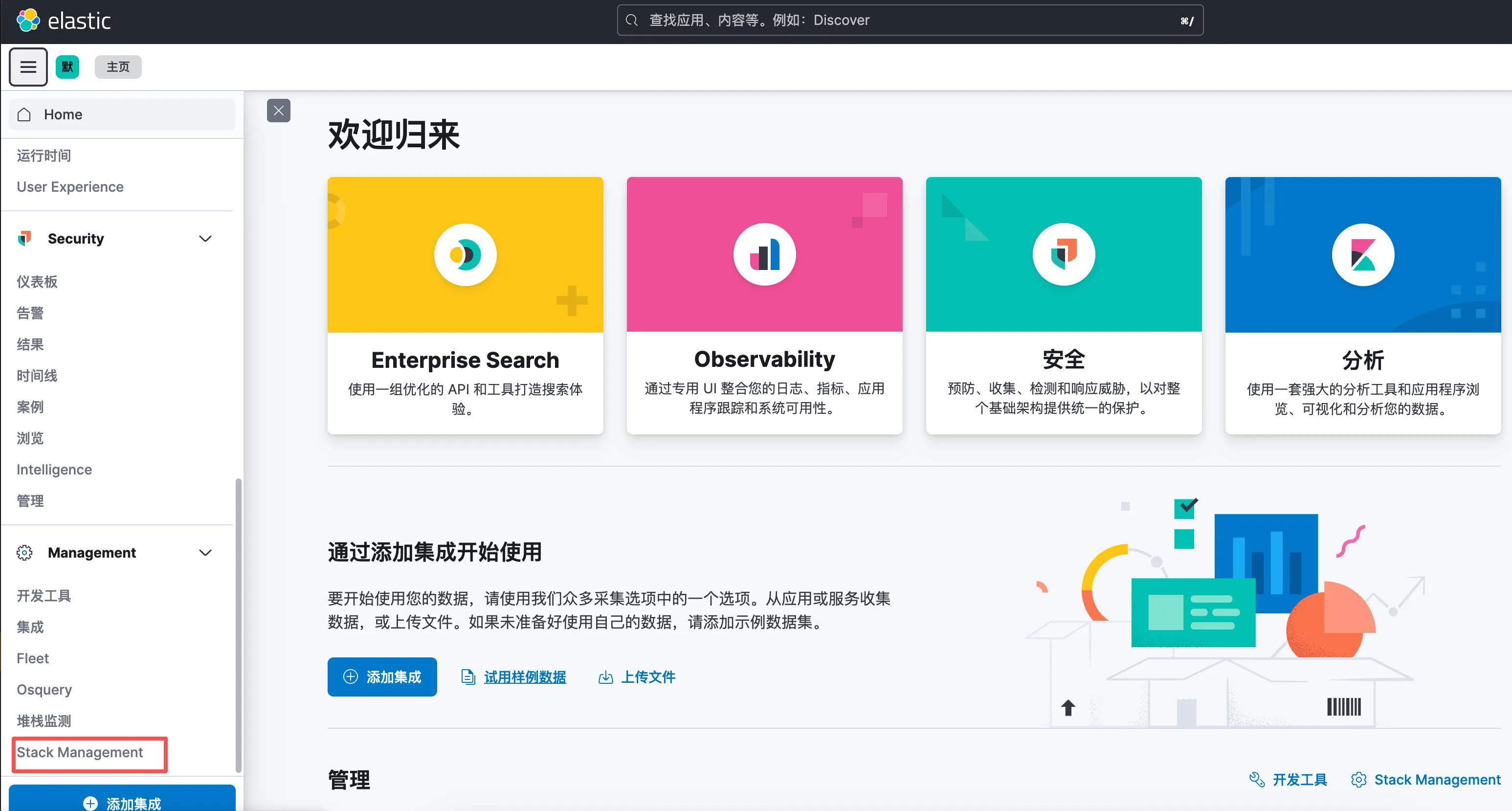Screen dimensions: 1512x811
Task: Click the Management gear icon in sidebar
Action: (x=24, y=552)
